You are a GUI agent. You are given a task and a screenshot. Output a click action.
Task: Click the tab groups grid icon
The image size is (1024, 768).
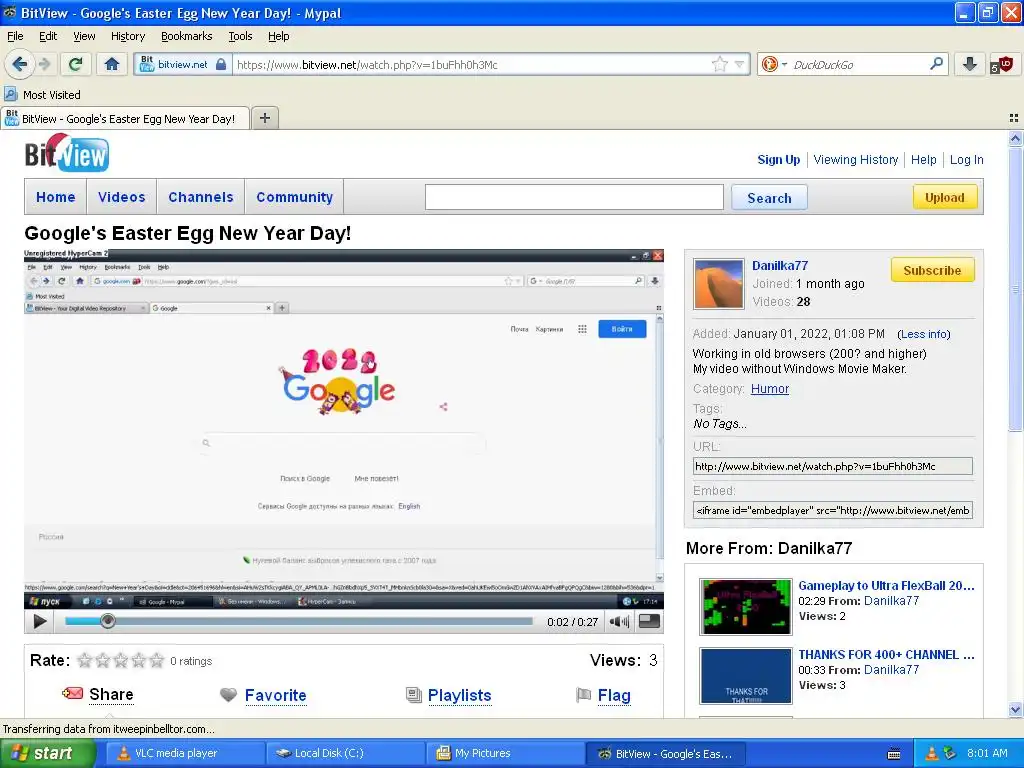click(1014, 118)
